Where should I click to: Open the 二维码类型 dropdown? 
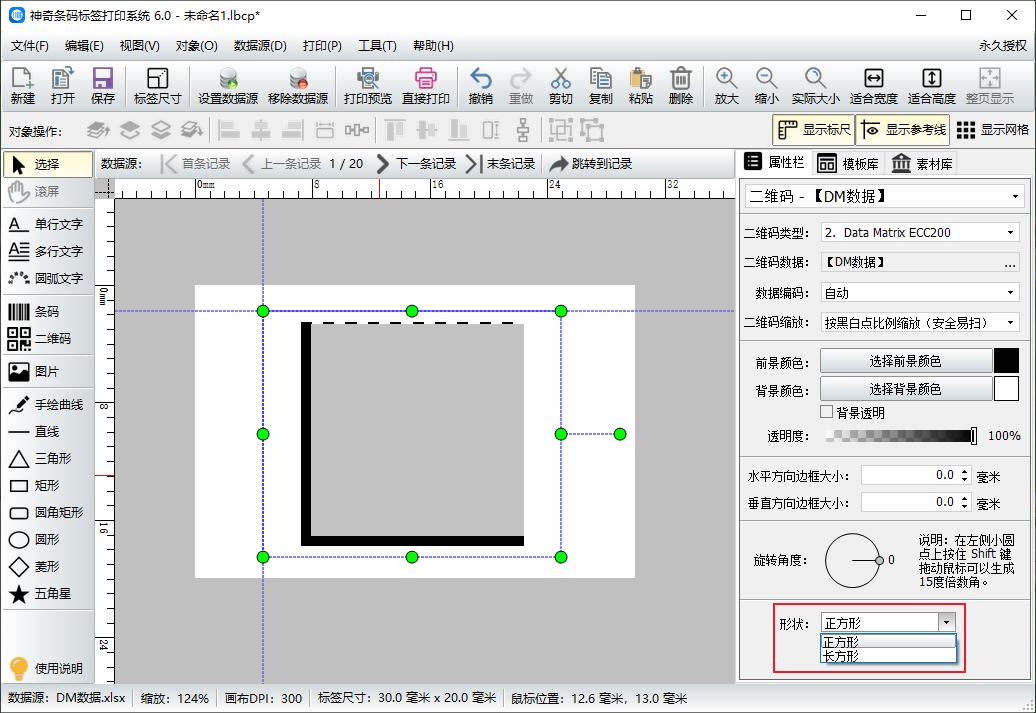[919, 232]
